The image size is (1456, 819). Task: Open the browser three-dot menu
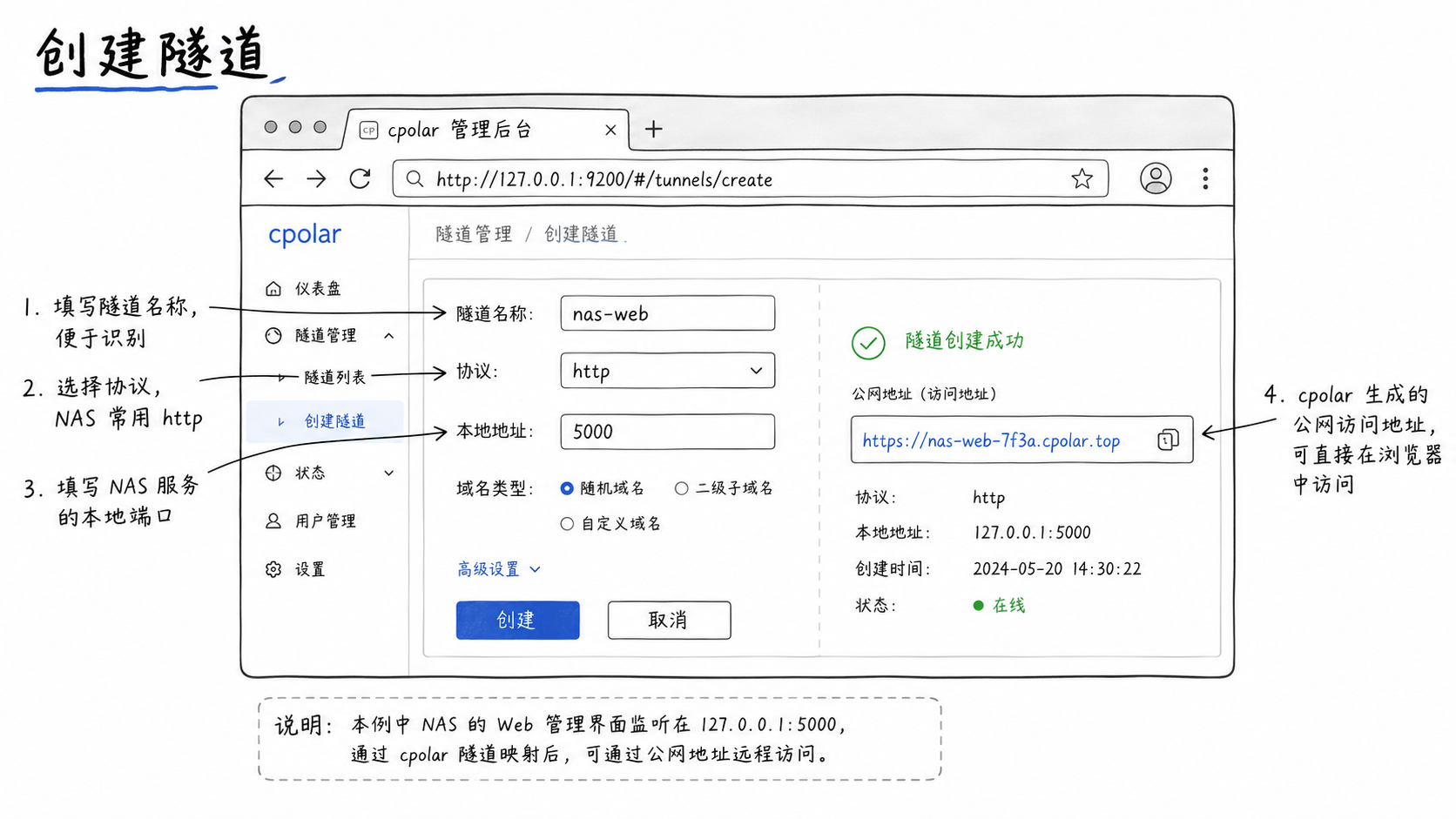coord(1205,179)
